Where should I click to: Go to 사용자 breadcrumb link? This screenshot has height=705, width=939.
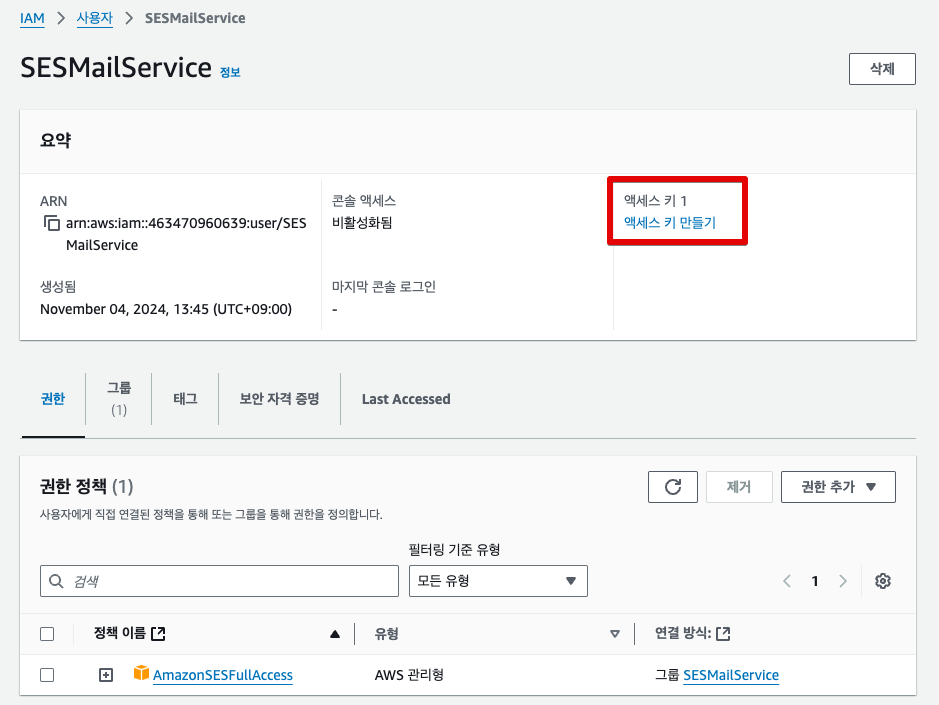95,18
